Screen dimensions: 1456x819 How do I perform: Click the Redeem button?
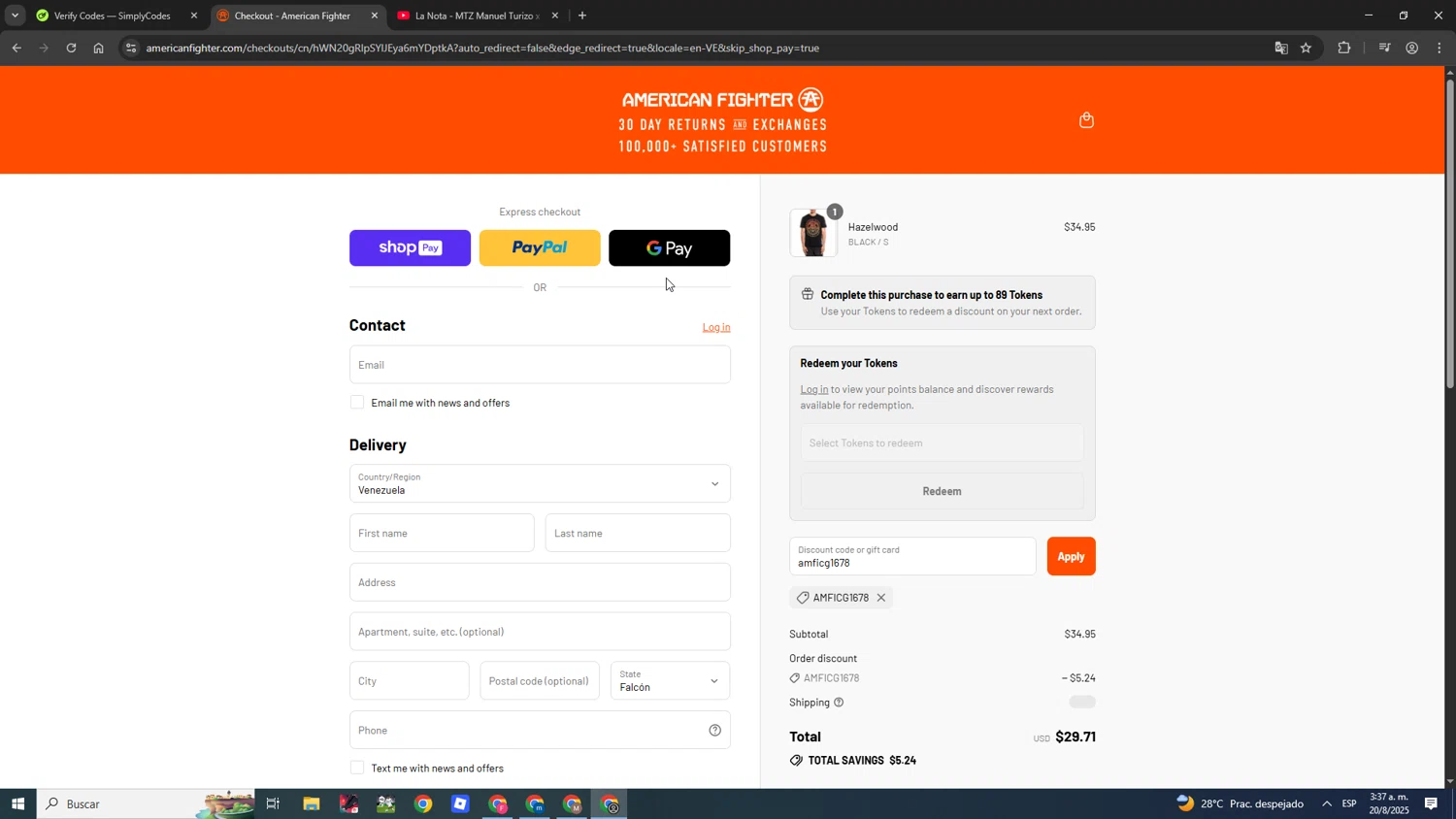pyautogui.click(x=942, y=491)
